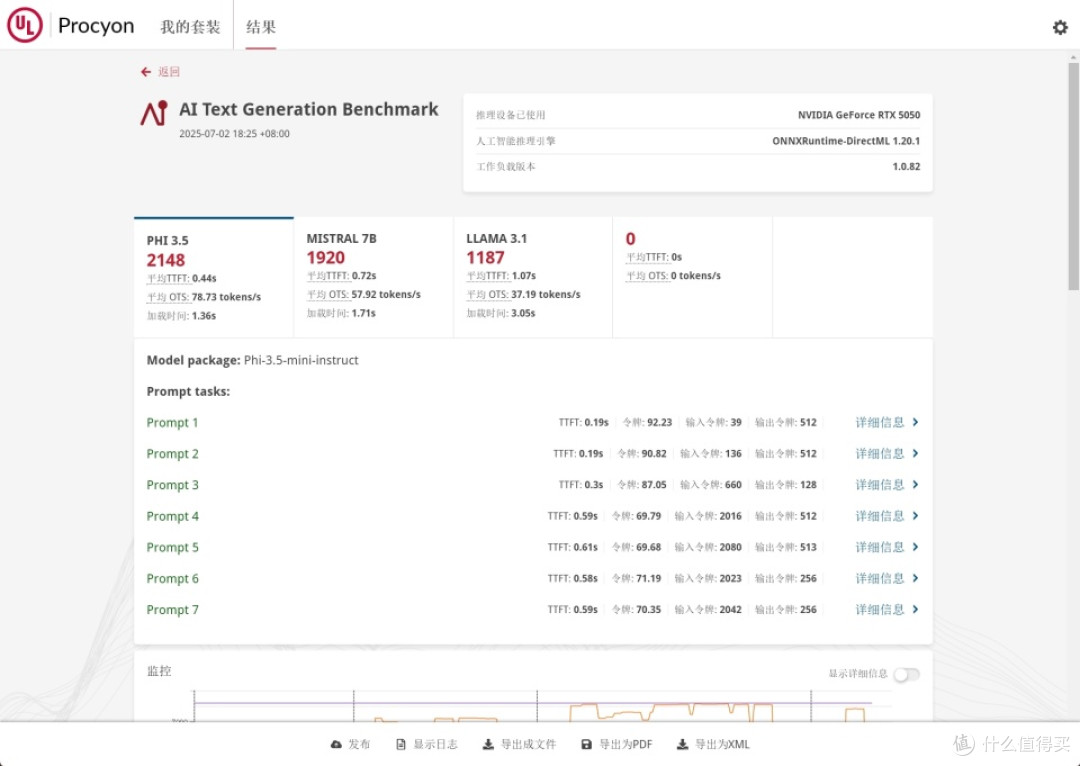
Task: Click the Prompt 6 label
Action: [x=172, y=579]
